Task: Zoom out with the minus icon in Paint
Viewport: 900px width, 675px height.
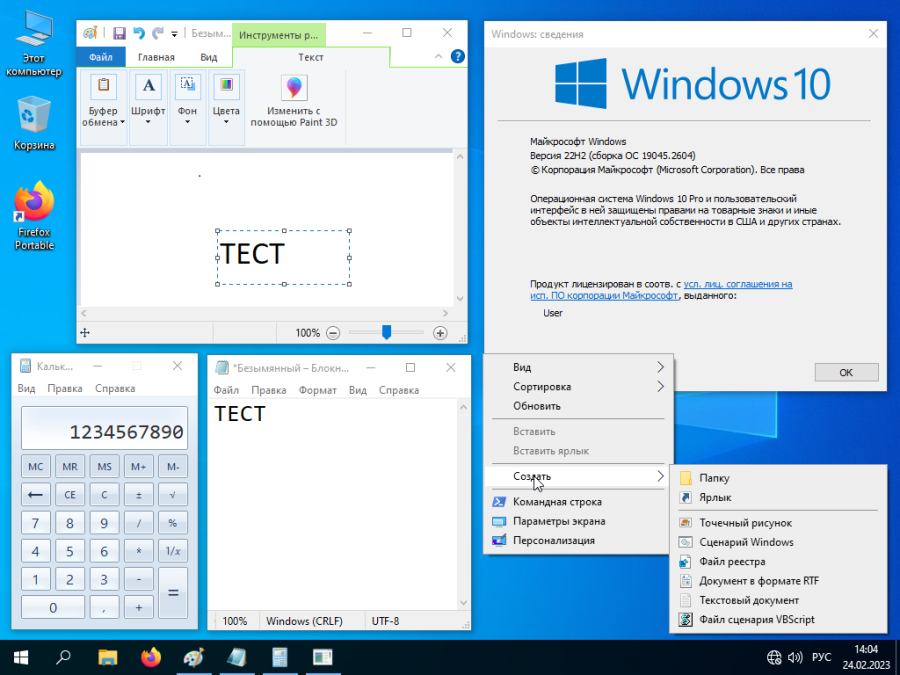Action: tap(333, 333)
